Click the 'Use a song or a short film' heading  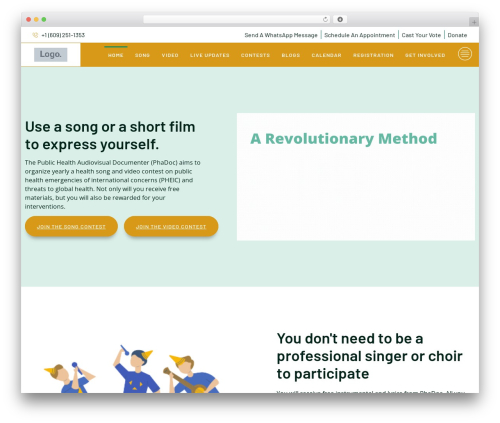[110, 136]
